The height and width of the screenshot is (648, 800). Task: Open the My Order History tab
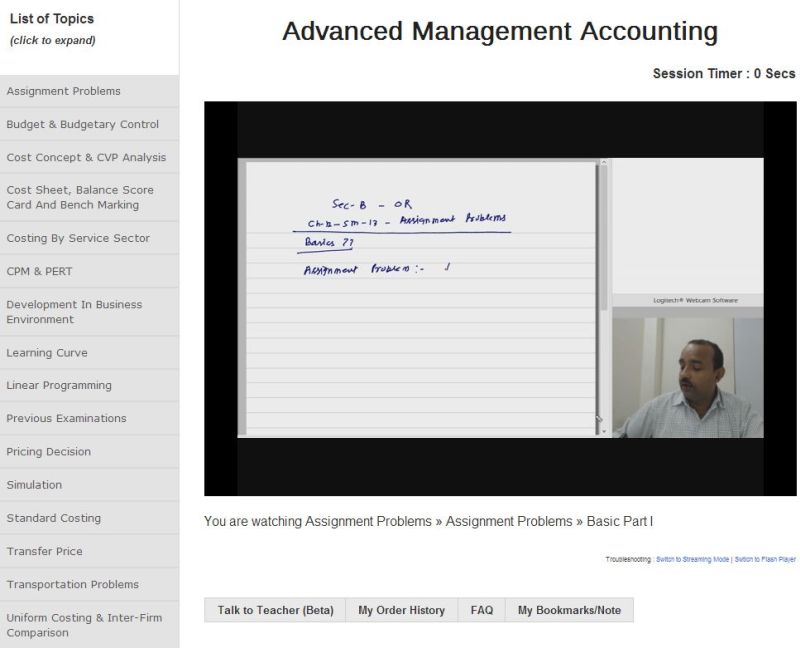(x=401, y=610)
